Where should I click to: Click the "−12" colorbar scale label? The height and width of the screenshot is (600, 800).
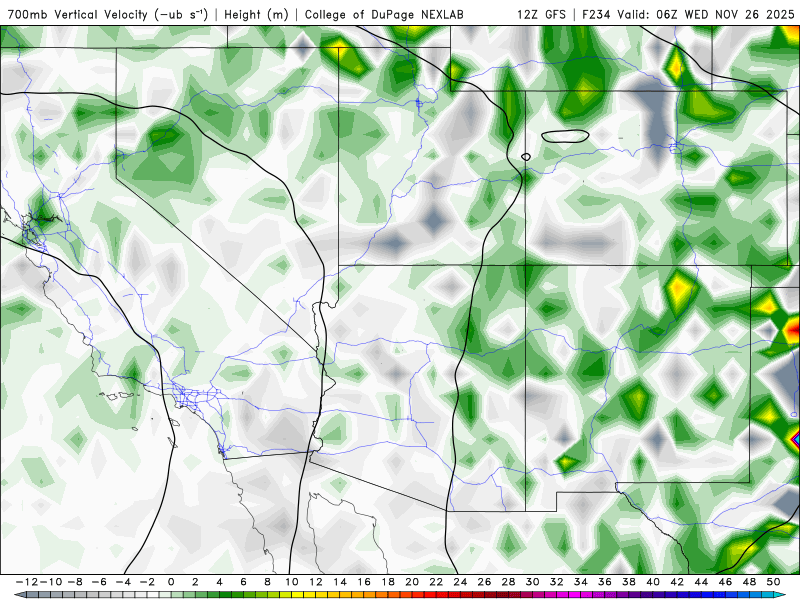(26, 582)
